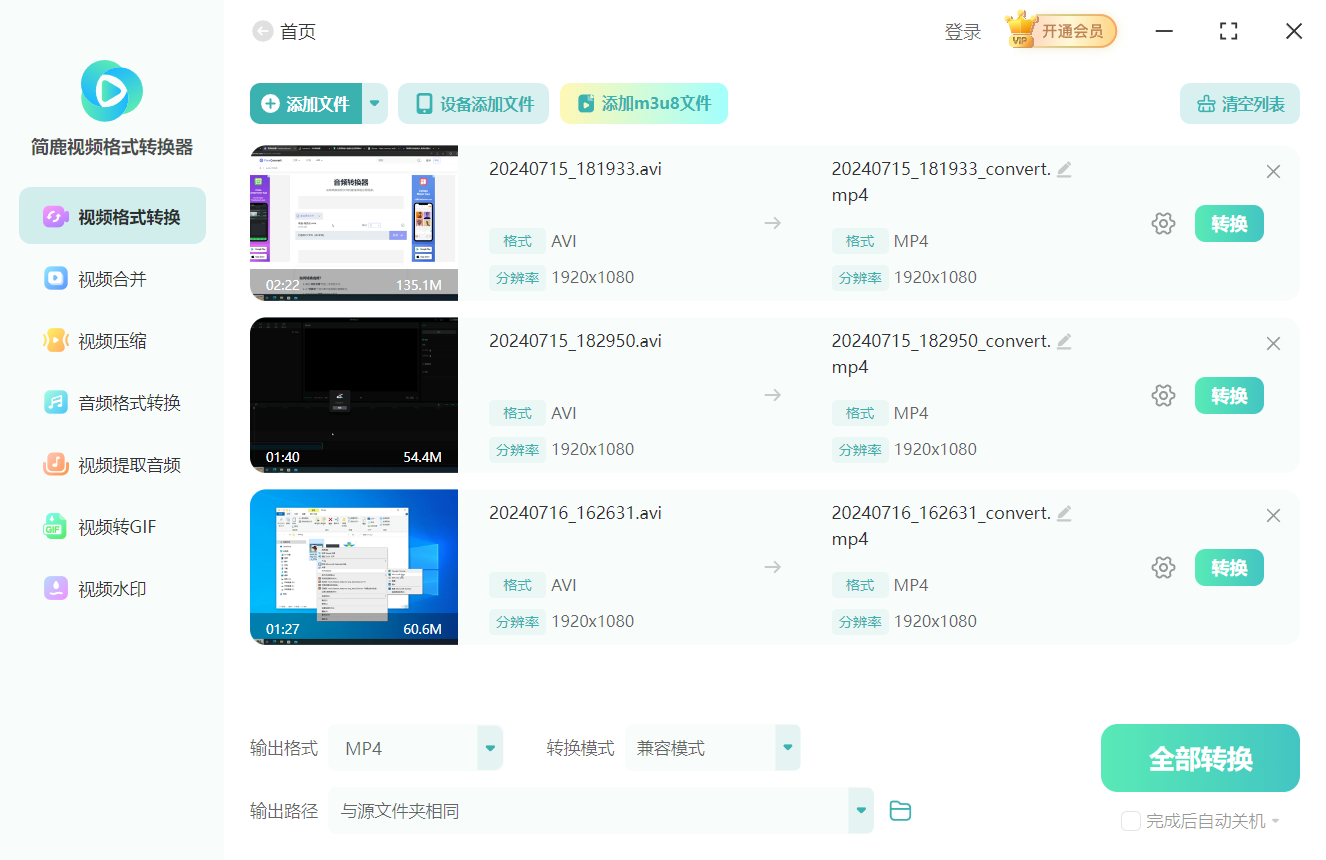
Task: Rename 20240716_162631_convert.mp4 via the pencil icon
Action: click(1064, 513)
